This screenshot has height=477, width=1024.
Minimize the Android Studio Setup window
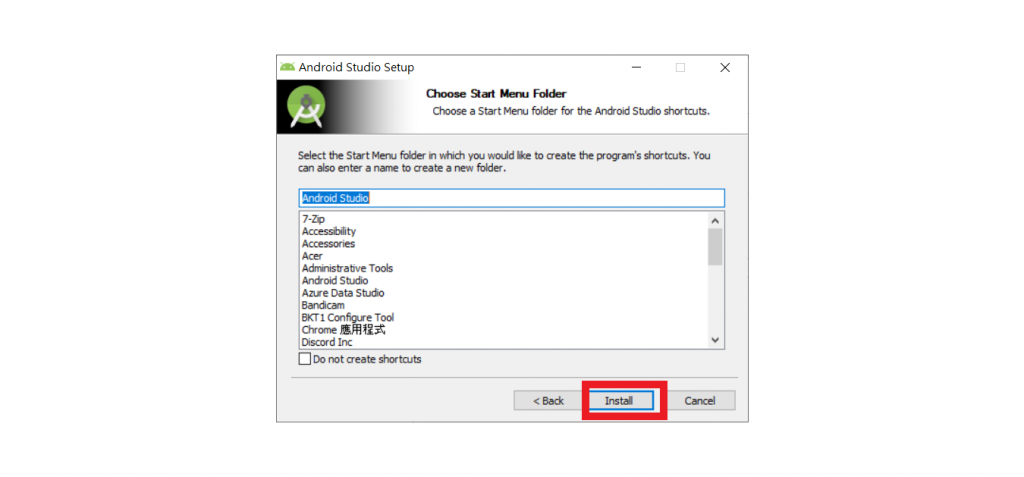tap(636, 67)
